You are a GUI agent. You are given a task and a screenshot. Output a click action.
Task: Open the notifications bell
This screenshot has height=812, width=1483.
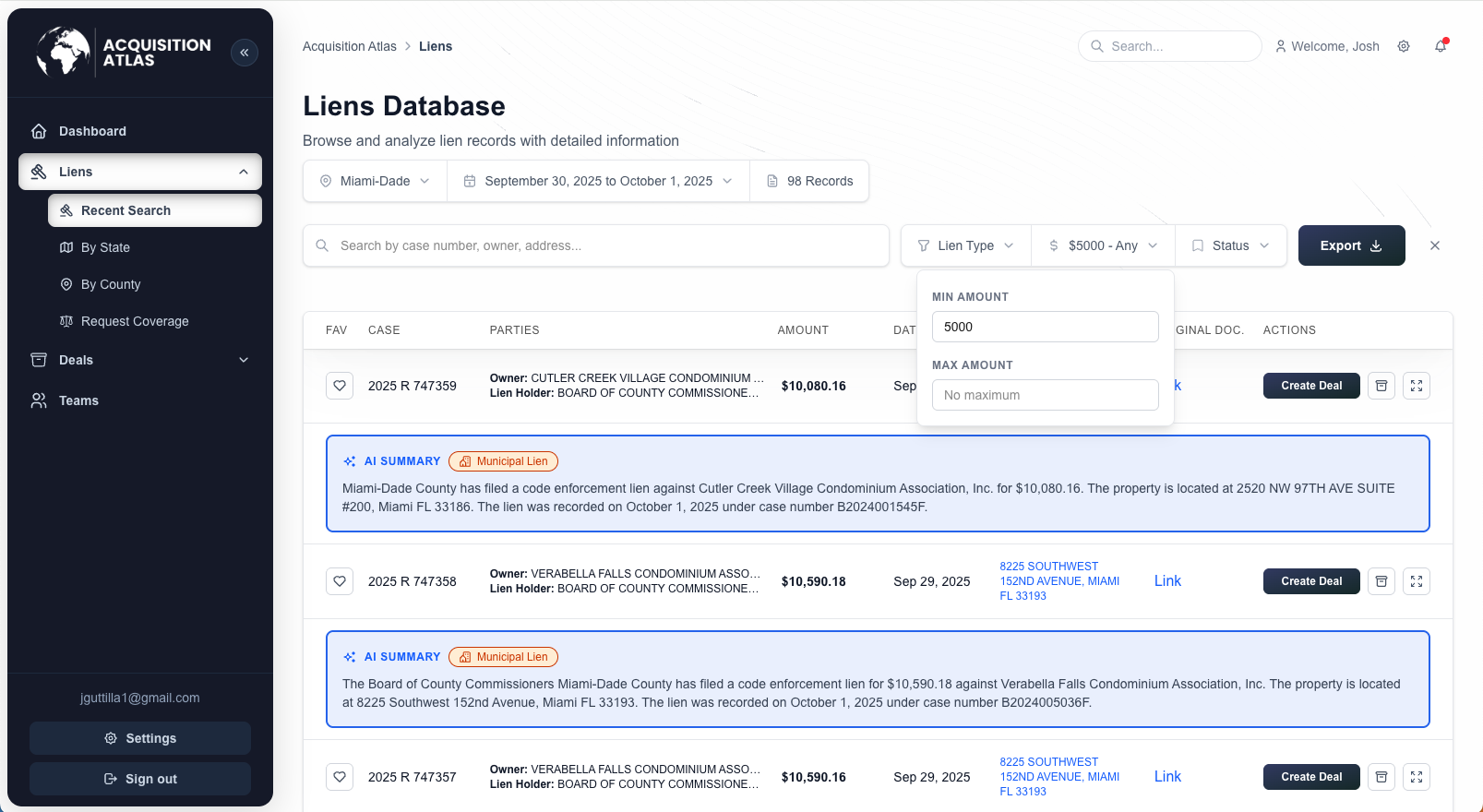(1440, 46)
